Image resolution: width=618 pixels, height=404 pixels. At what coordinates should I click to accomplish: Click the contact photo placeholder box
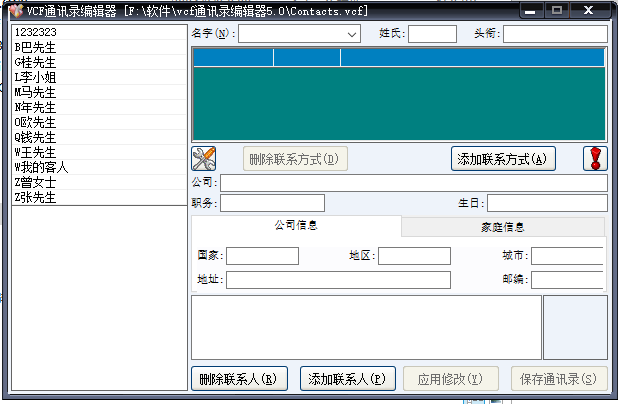pyautogui.click(x=575, y=328)
